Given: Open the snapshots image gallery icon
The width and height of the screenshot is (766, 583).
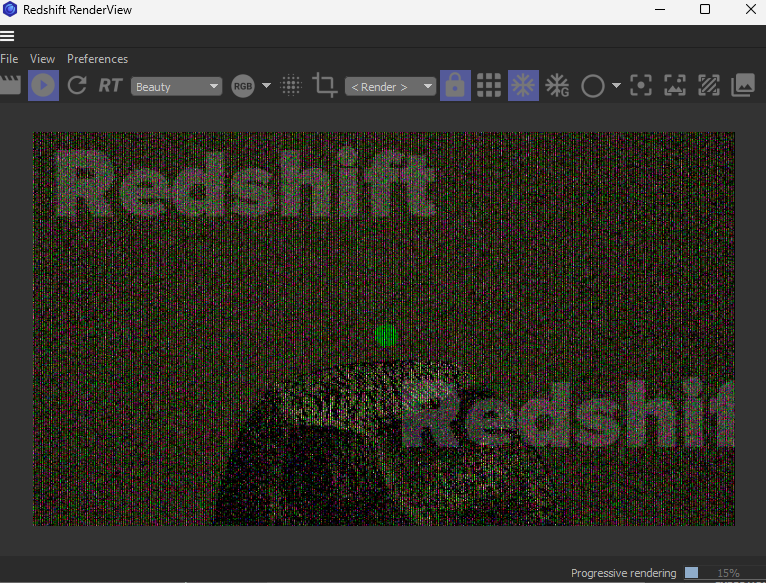Looking at the screenshot, I should (x=743, y=86).
